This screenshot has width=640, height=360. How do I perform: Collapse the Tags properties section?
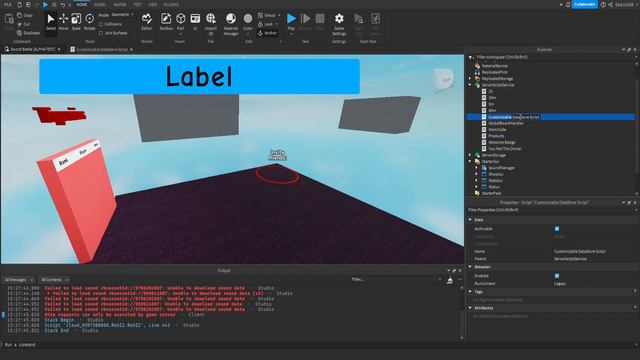point(470,291)
